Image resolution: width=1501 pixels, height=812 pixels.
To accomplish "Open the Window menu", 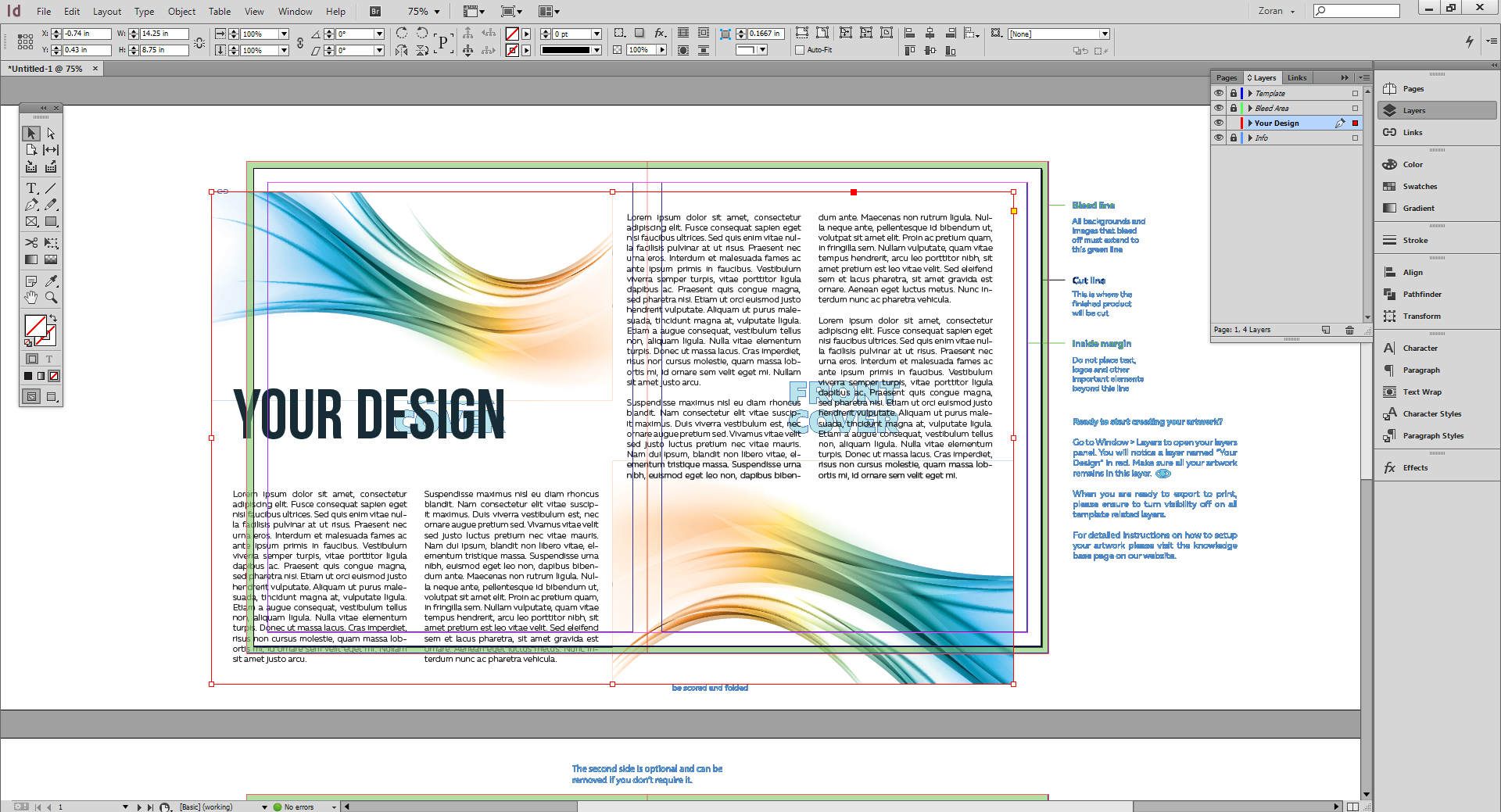I will point(295,11).
